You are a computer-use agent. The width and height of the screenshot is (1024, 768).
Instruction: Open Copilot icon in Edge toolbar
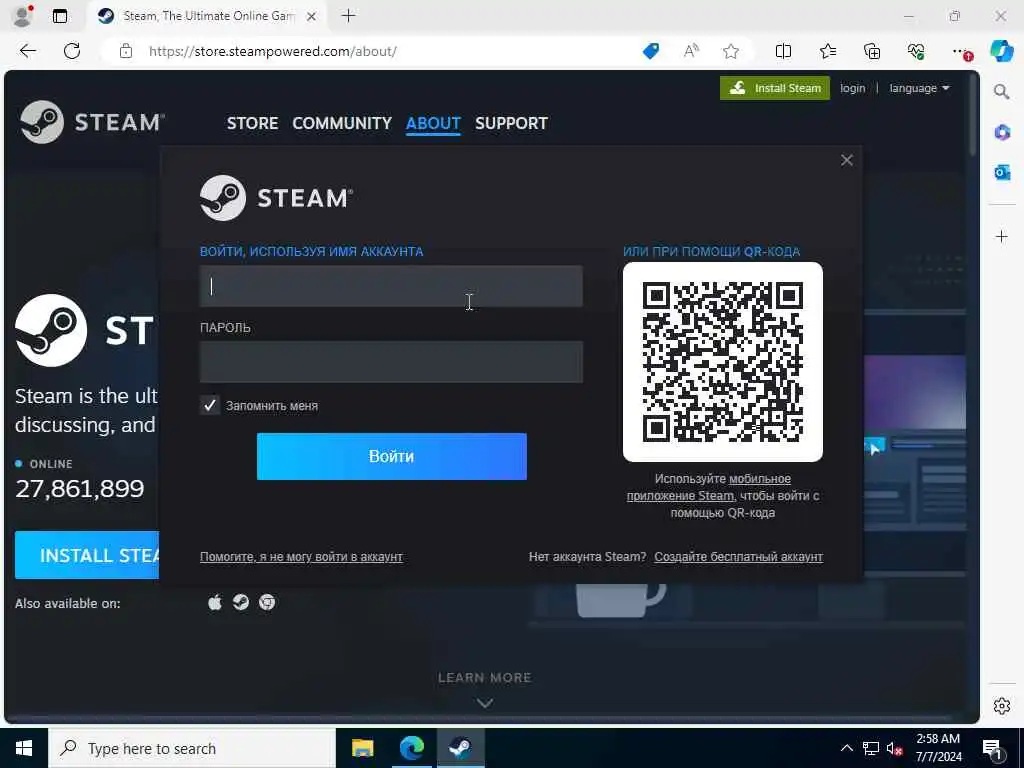[1001, 51]
